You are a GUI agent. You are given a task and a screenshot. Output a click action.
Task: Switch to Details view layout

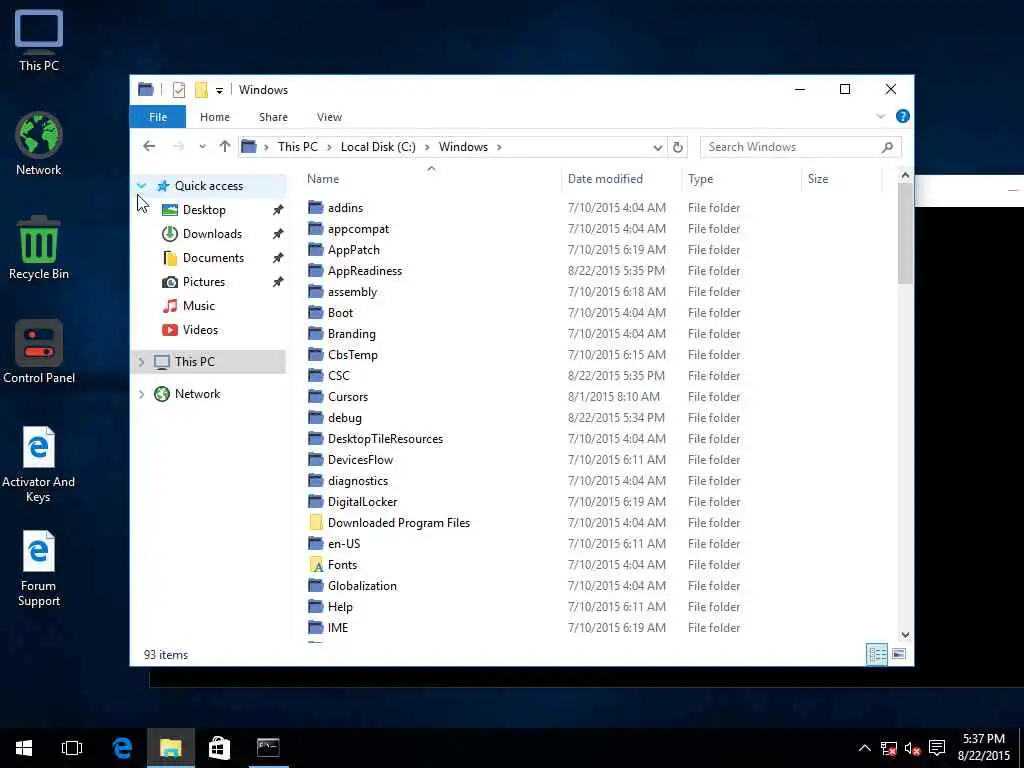[876, 654]
